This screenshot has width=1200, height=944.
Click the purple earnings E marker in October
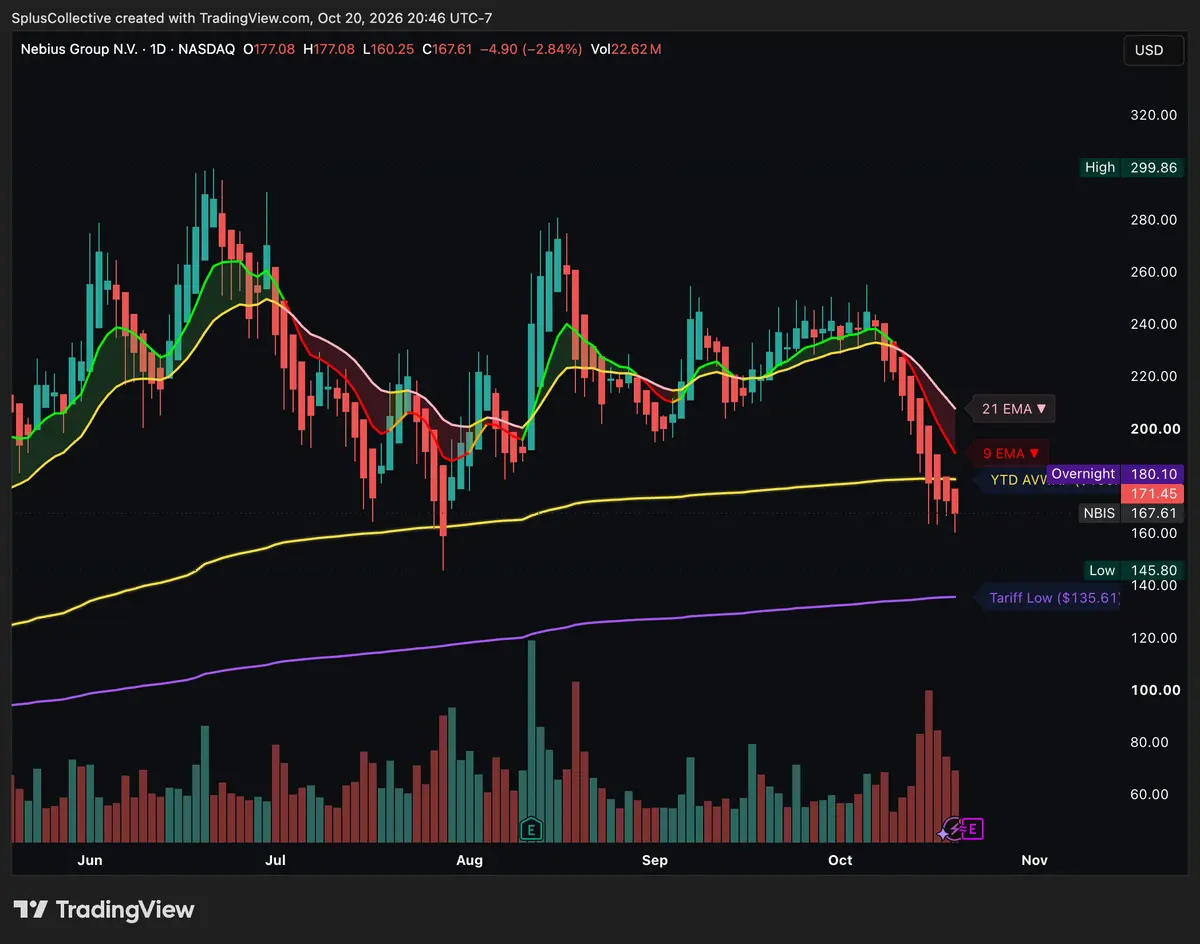973,828
